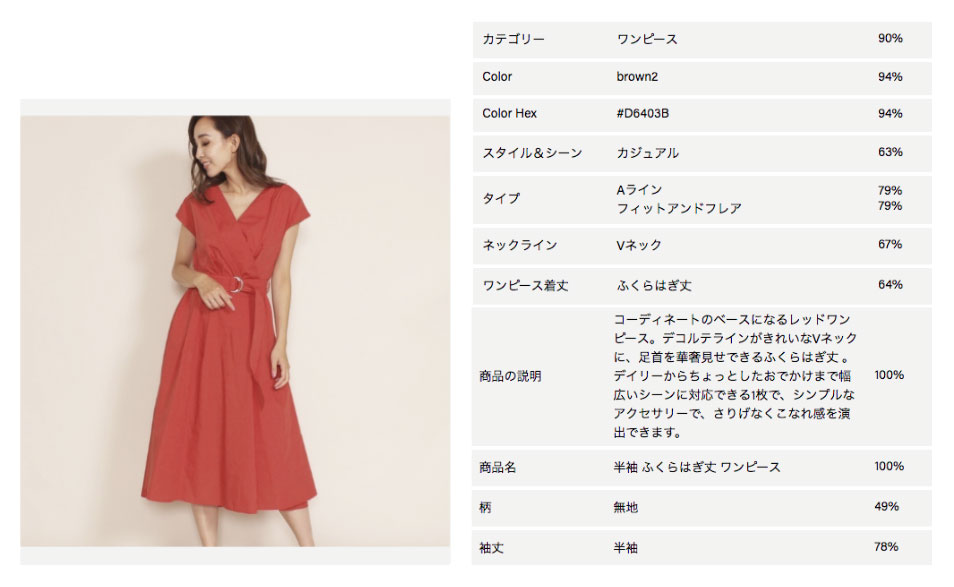The image size is (954, 587).
Task: Click the ワンピース category value
Action: coord(647,40)
